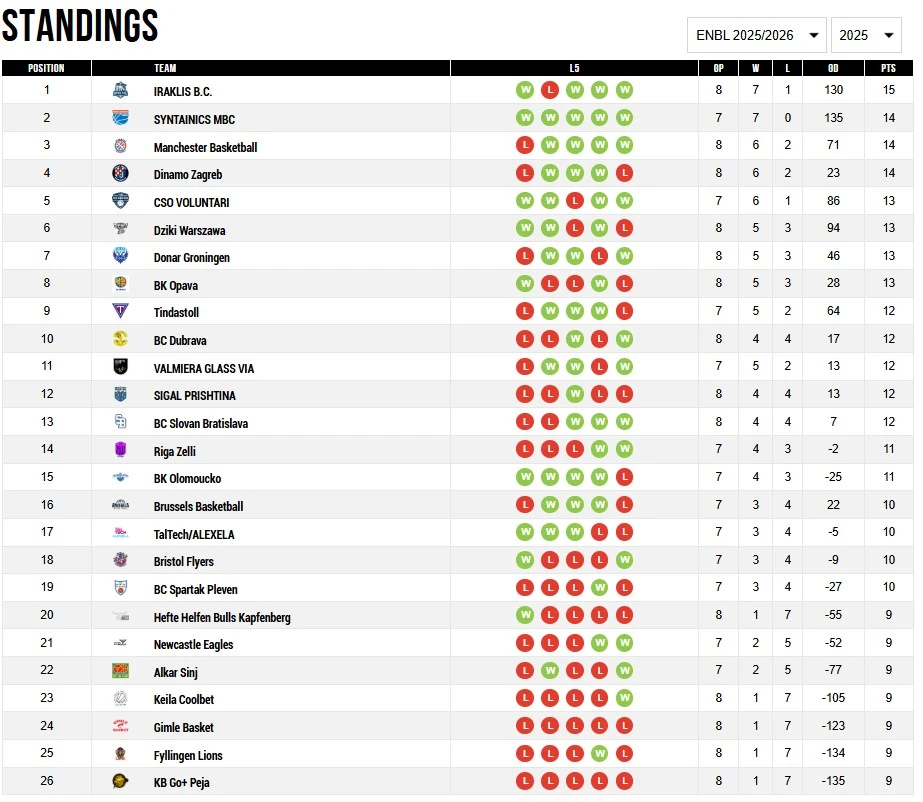The image size is (923, 802).
Task: Click the Dinamo Zagreb team logo
Action: click(120, 173)
